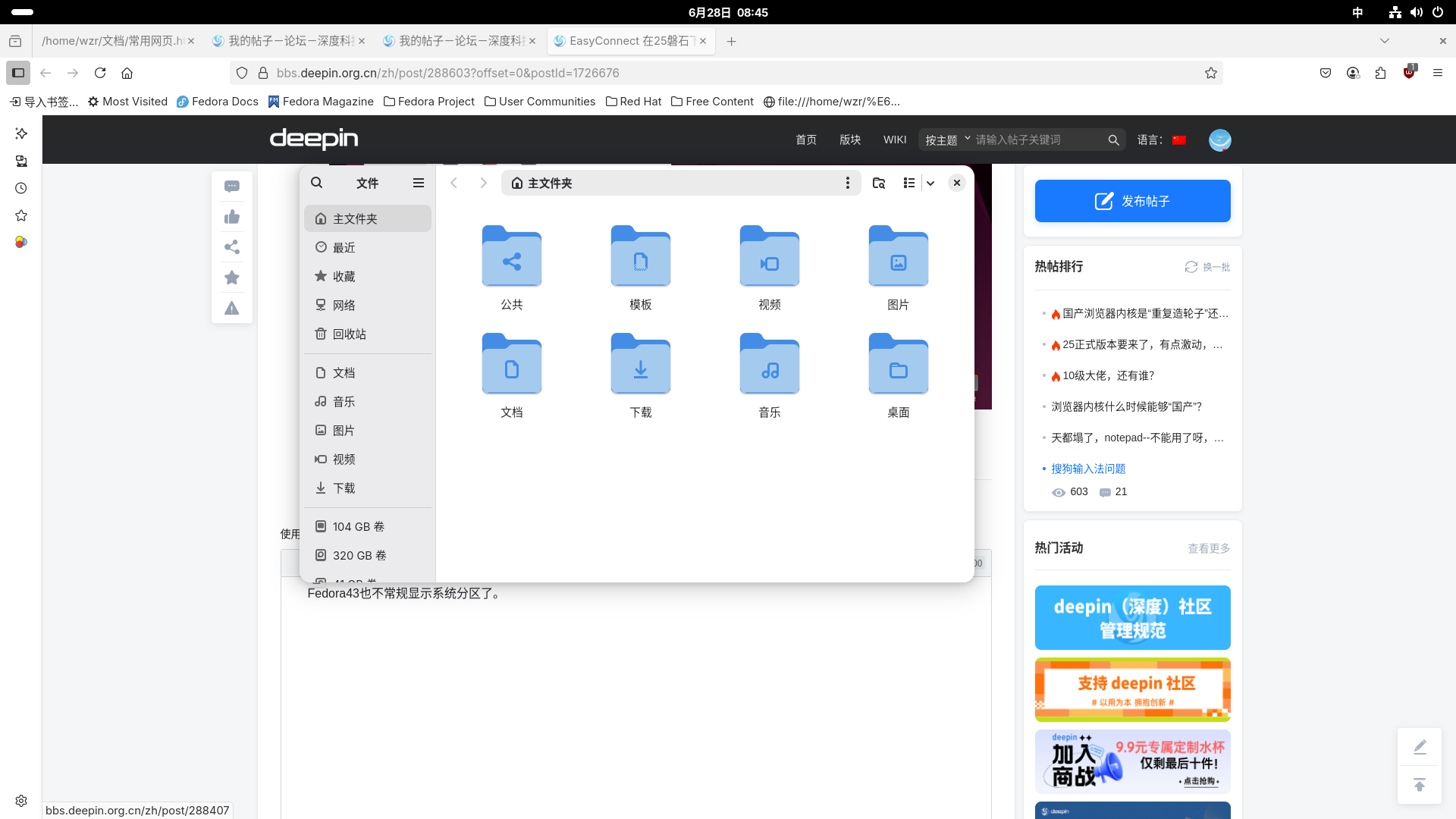Open the 按主题 search type dropdown

point(947,140)
